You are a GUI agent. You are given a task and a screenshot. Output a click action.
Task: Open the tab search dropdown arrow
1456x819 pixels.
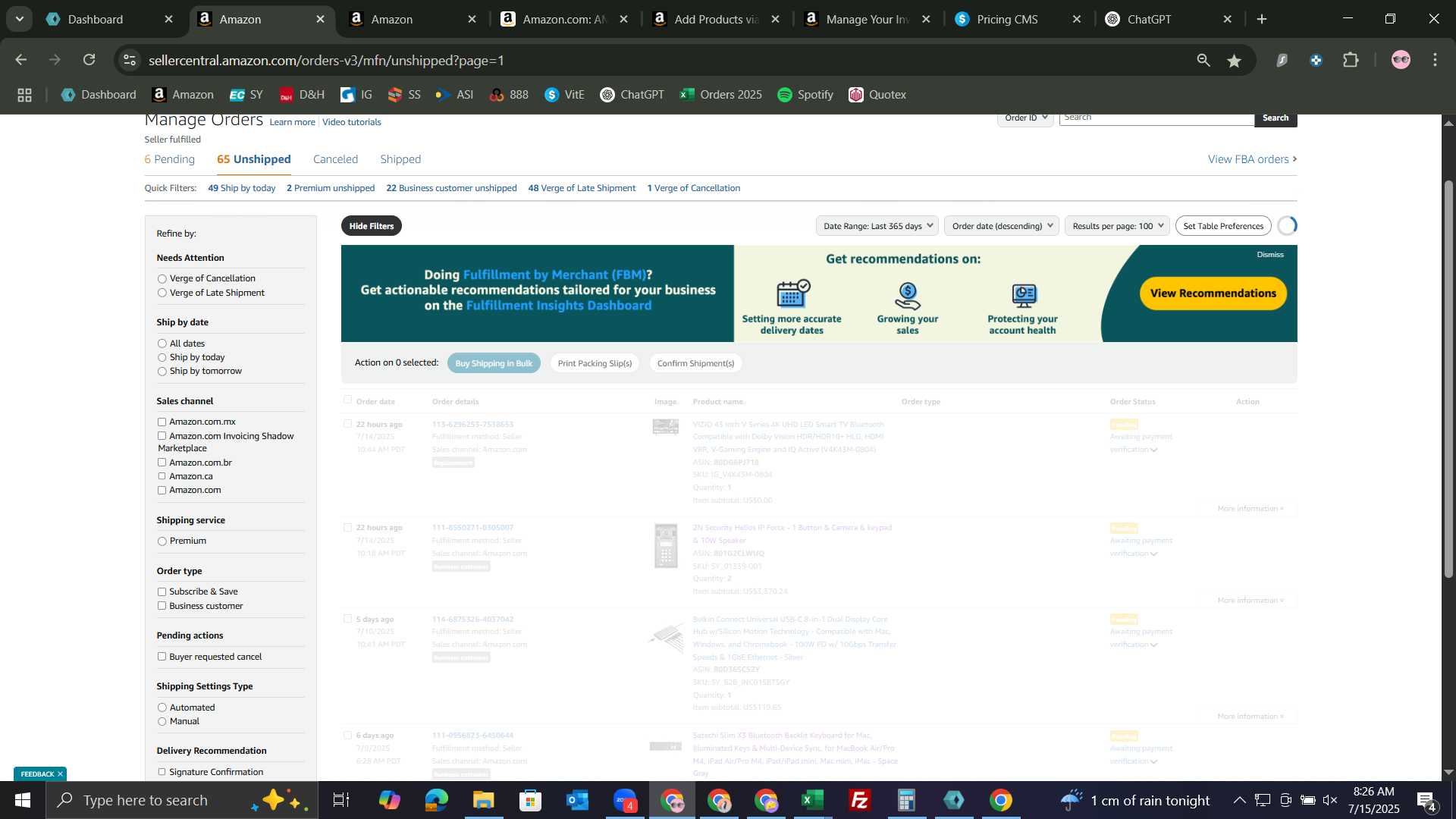(19, 19)
